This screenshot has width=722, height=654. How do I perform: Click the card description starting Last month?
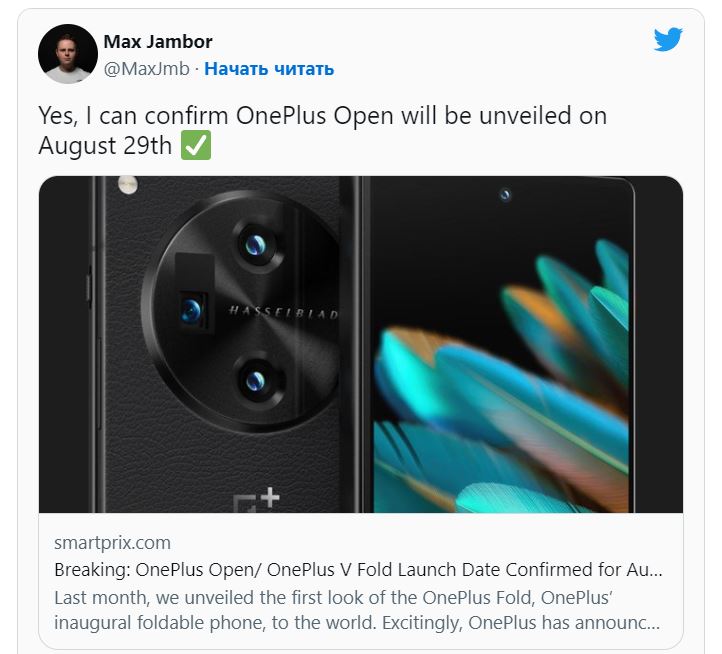click(357, 610)
